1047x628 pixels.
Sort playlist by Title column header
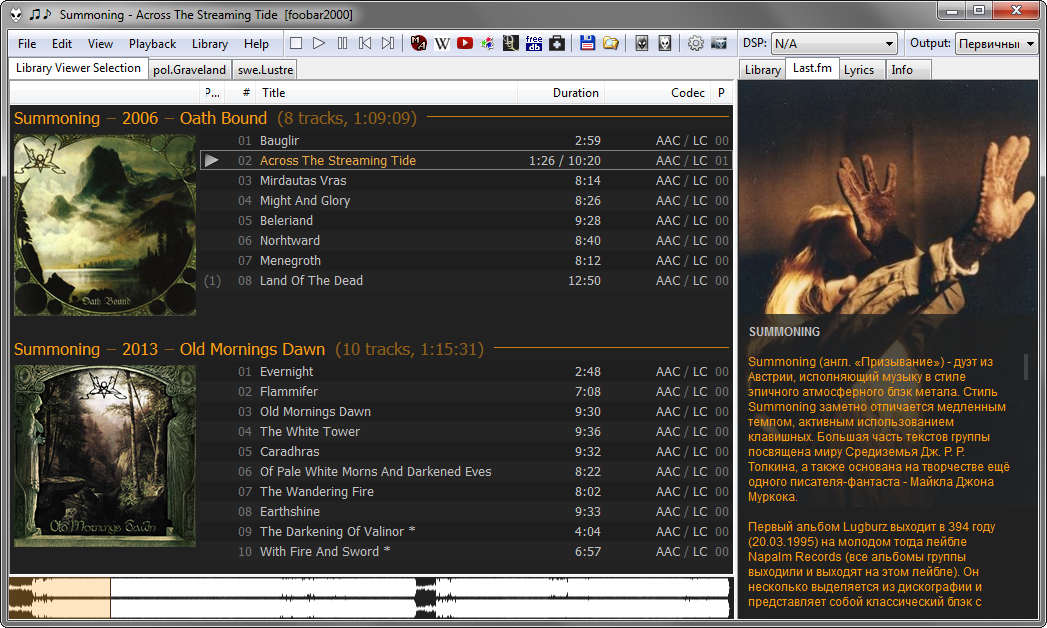(x=387, y=93)
